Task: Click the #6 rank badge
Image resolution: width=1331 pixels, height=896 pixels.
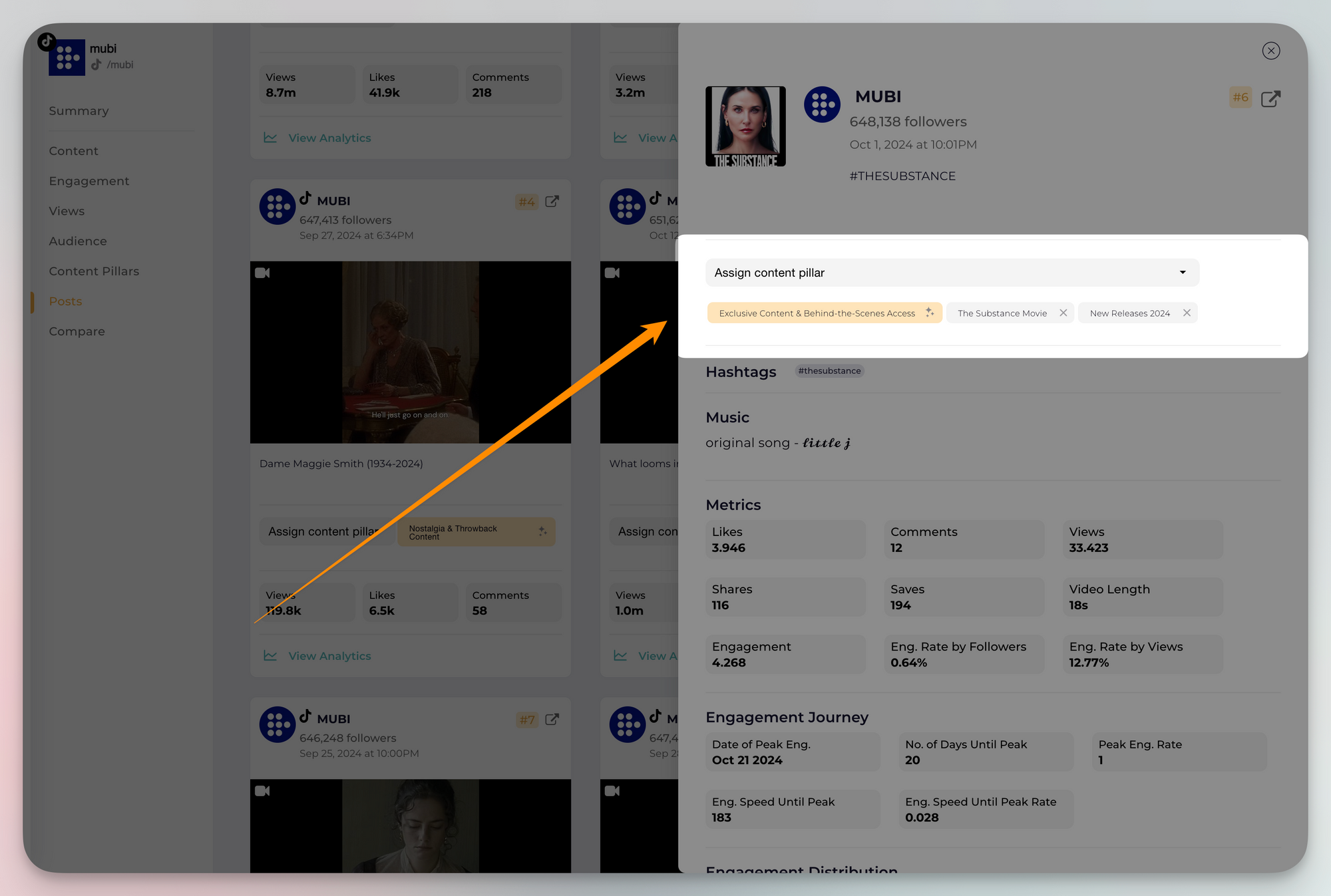Action: click(x=1240, y=97)
